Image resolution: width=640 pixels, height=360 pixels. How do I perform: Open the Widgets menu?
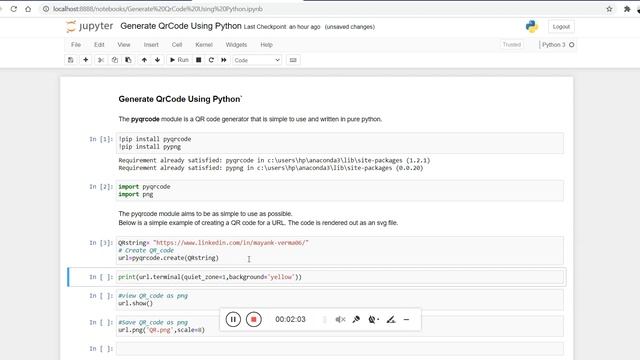(x=236, y=45)
